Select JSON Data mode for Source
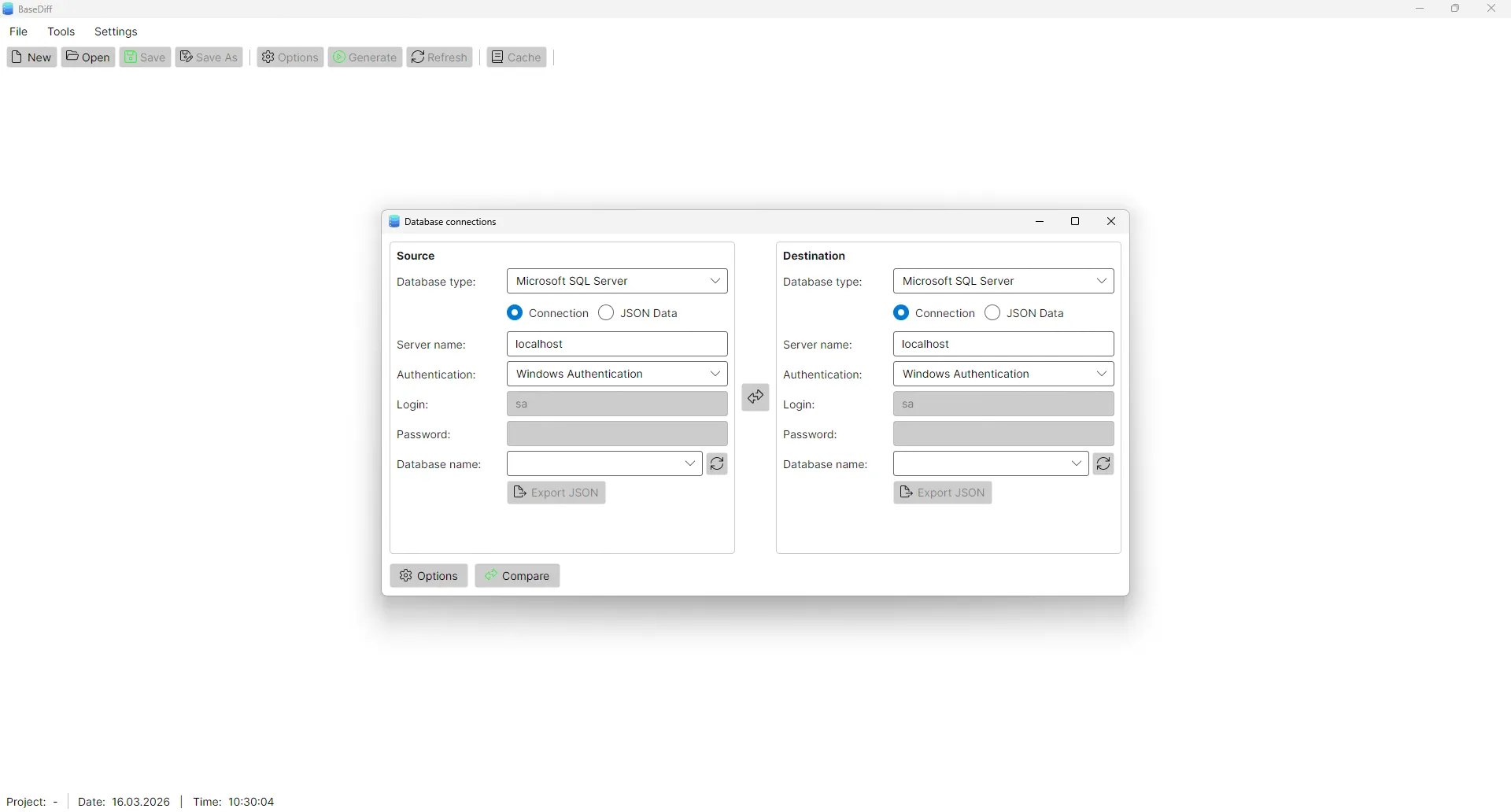The width and height of the screenshot is (1511, 812). 606,312
